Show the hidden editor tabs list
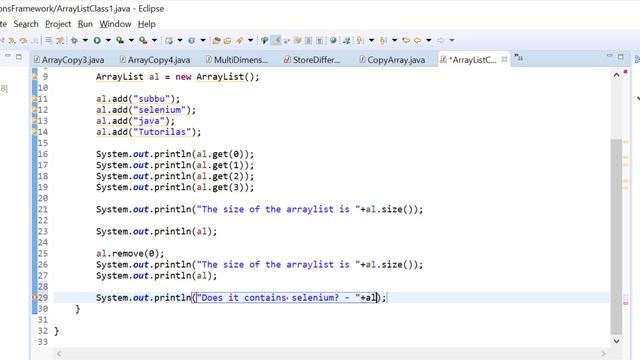This screenshot has width=640, height=360. pyautogui.click(x=518, y=58)
